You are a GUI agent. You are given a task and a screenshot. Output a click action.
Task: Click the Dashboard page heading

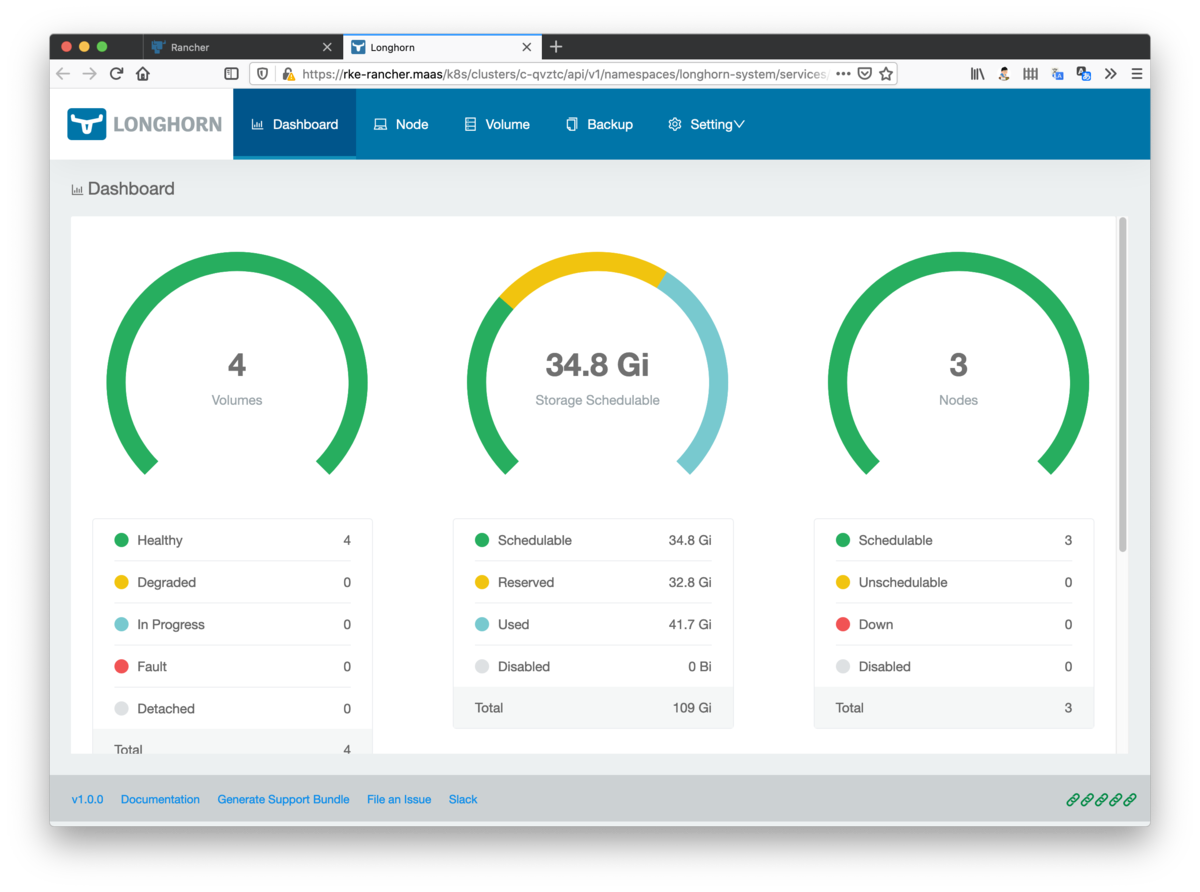[123, 188]
